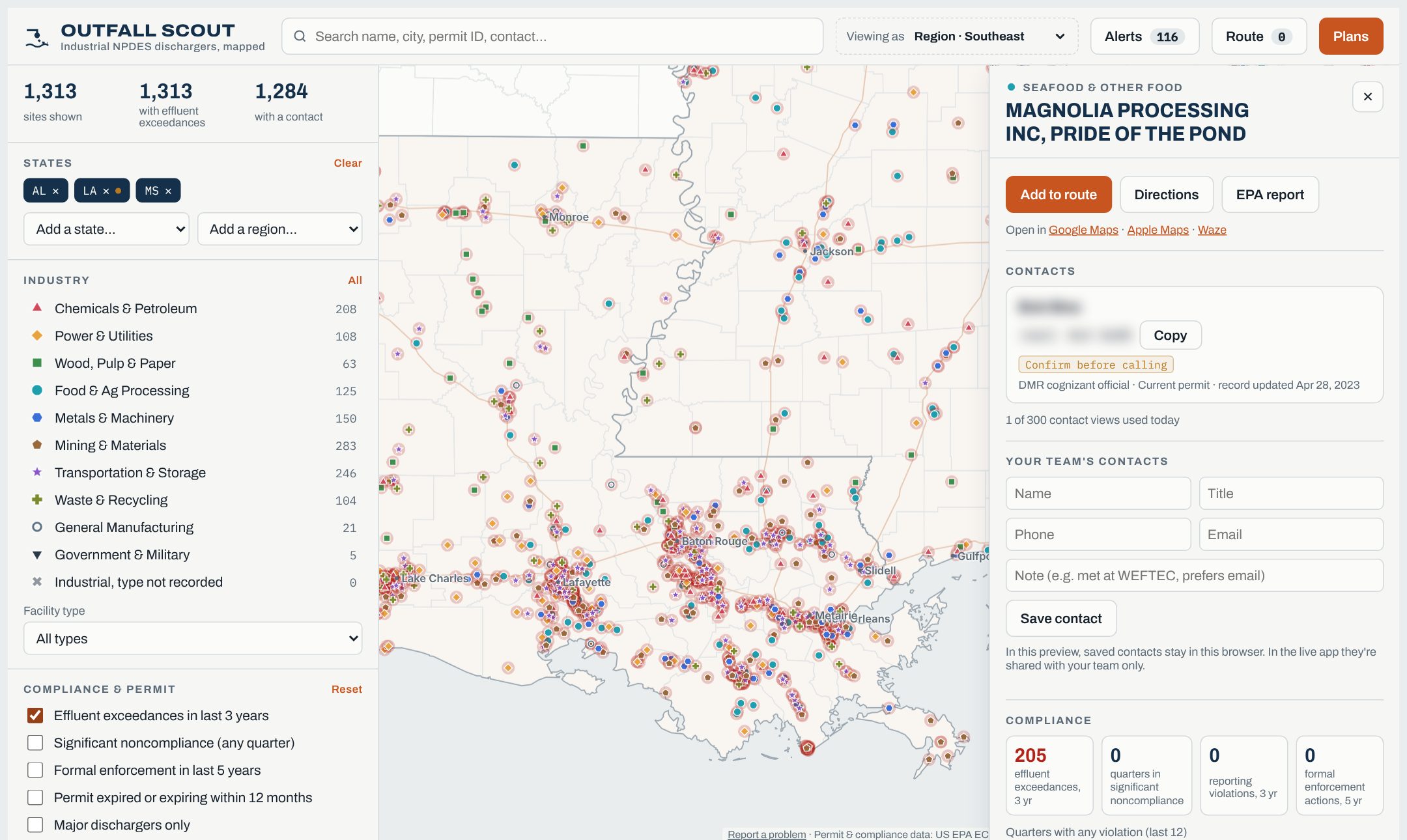Open the Facility type All types dropdown
The image size is (1407, 840).
coord(193,639)
